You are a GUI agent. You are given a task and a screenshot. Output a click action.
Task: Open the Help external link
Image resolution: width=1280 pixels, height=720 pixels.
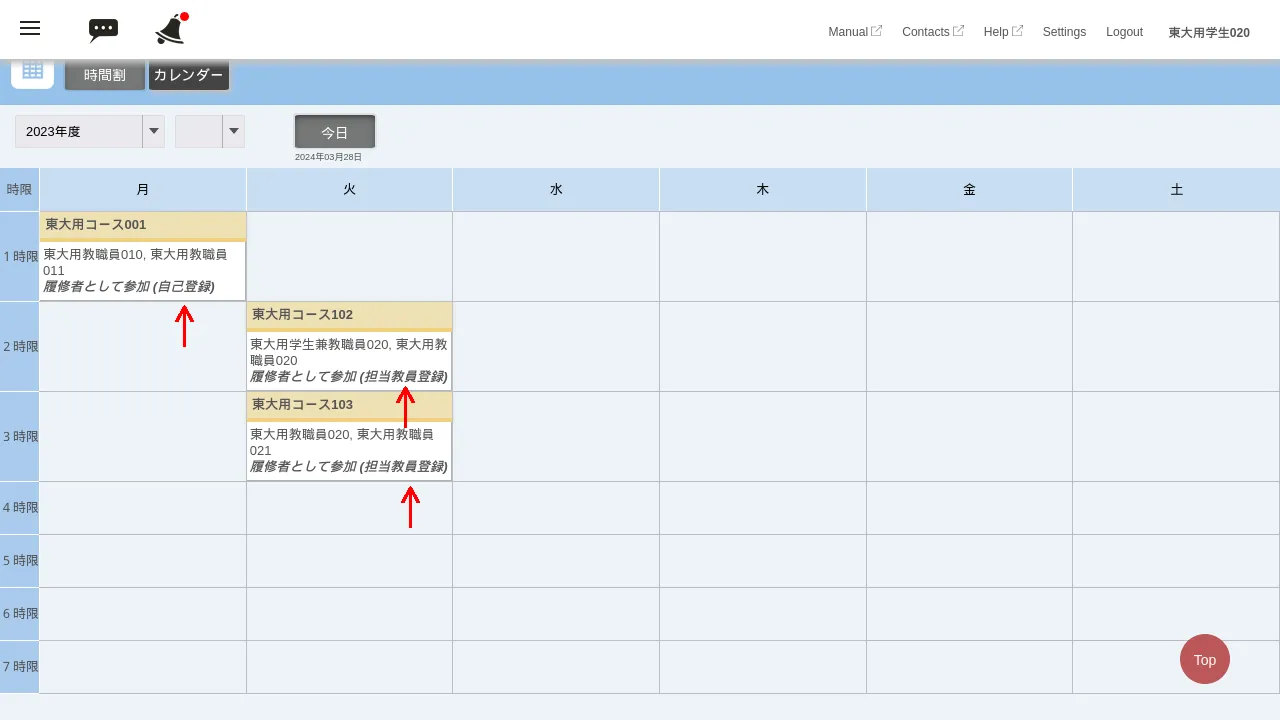click(1002, 32)
